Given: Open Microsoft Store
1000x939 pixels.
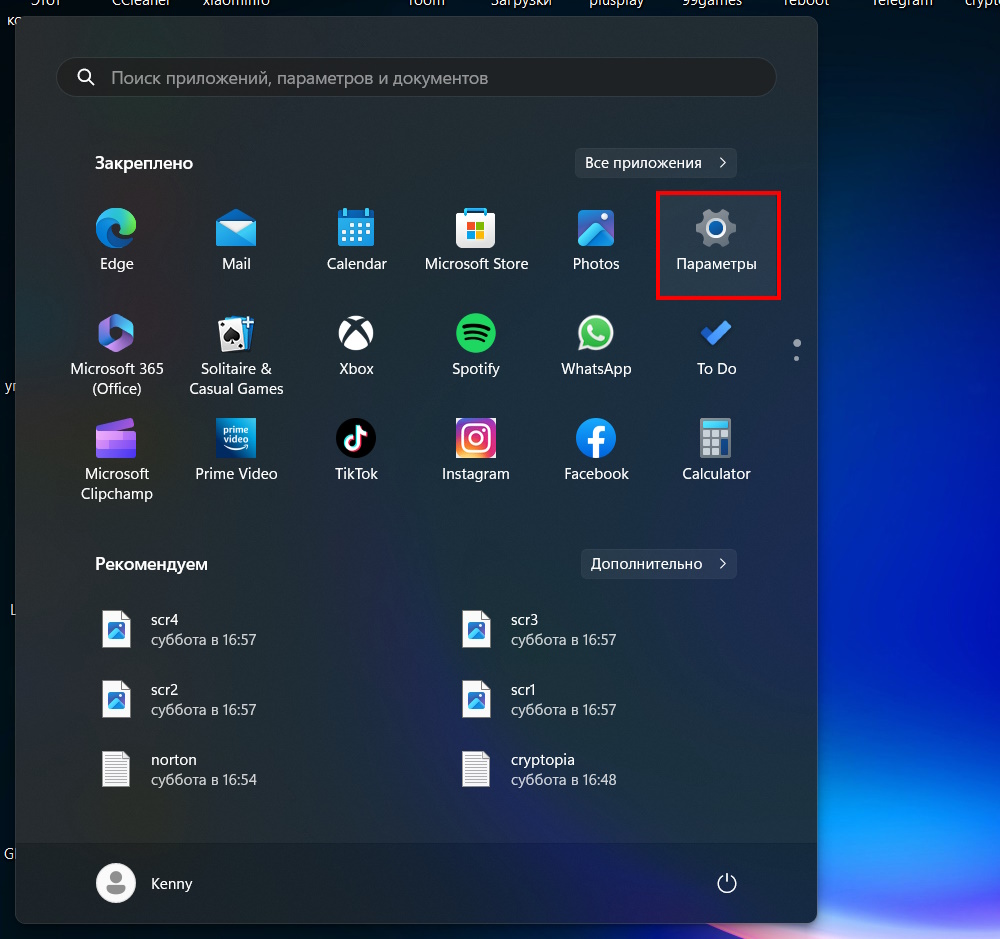Looking at the screenshot, I should pyautogui.click(x=476, y=240).
